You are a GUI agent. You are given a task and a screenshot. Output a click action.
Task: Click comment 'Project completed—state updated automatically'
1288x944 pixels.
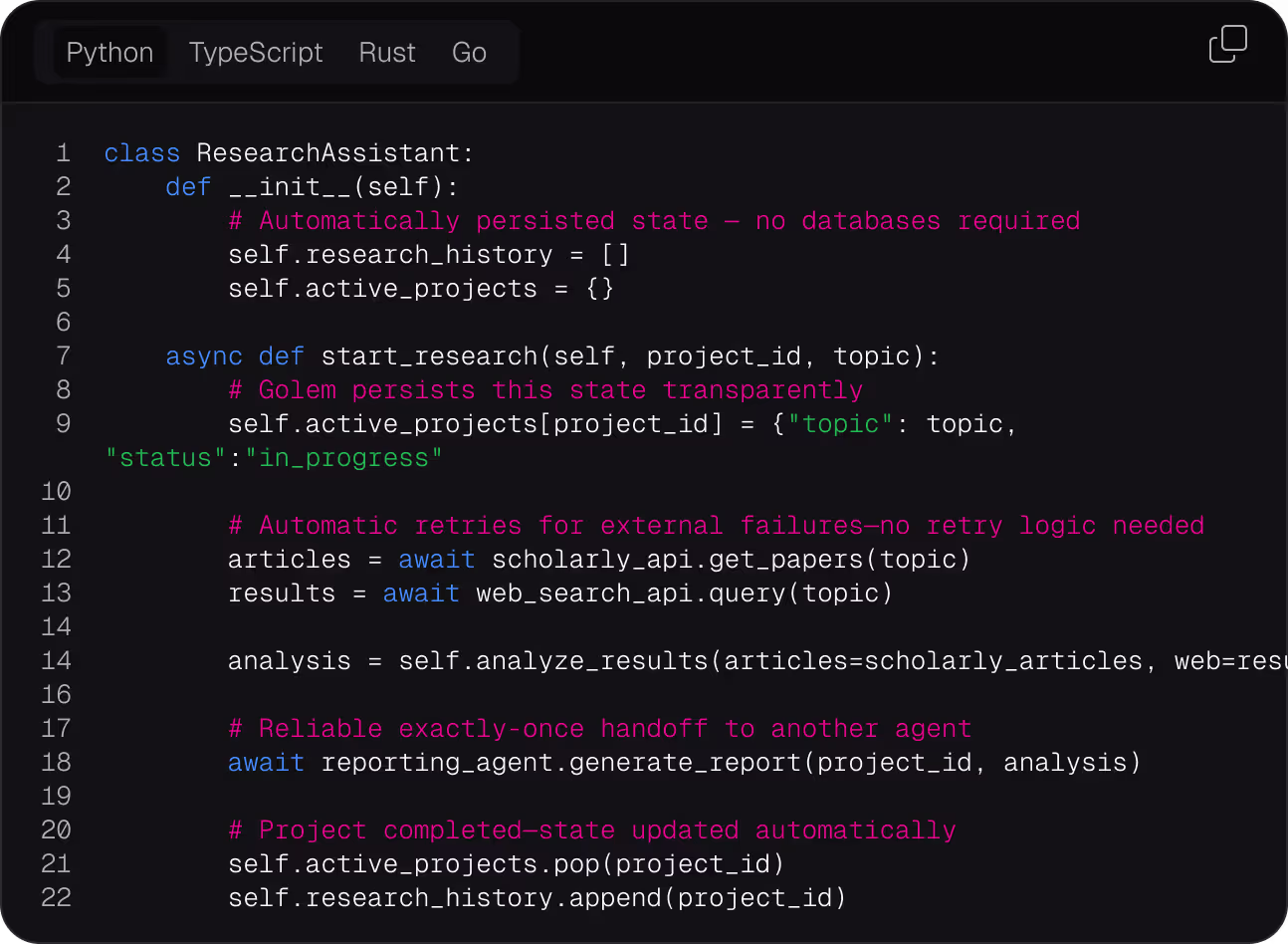click(x=592, y=830)
